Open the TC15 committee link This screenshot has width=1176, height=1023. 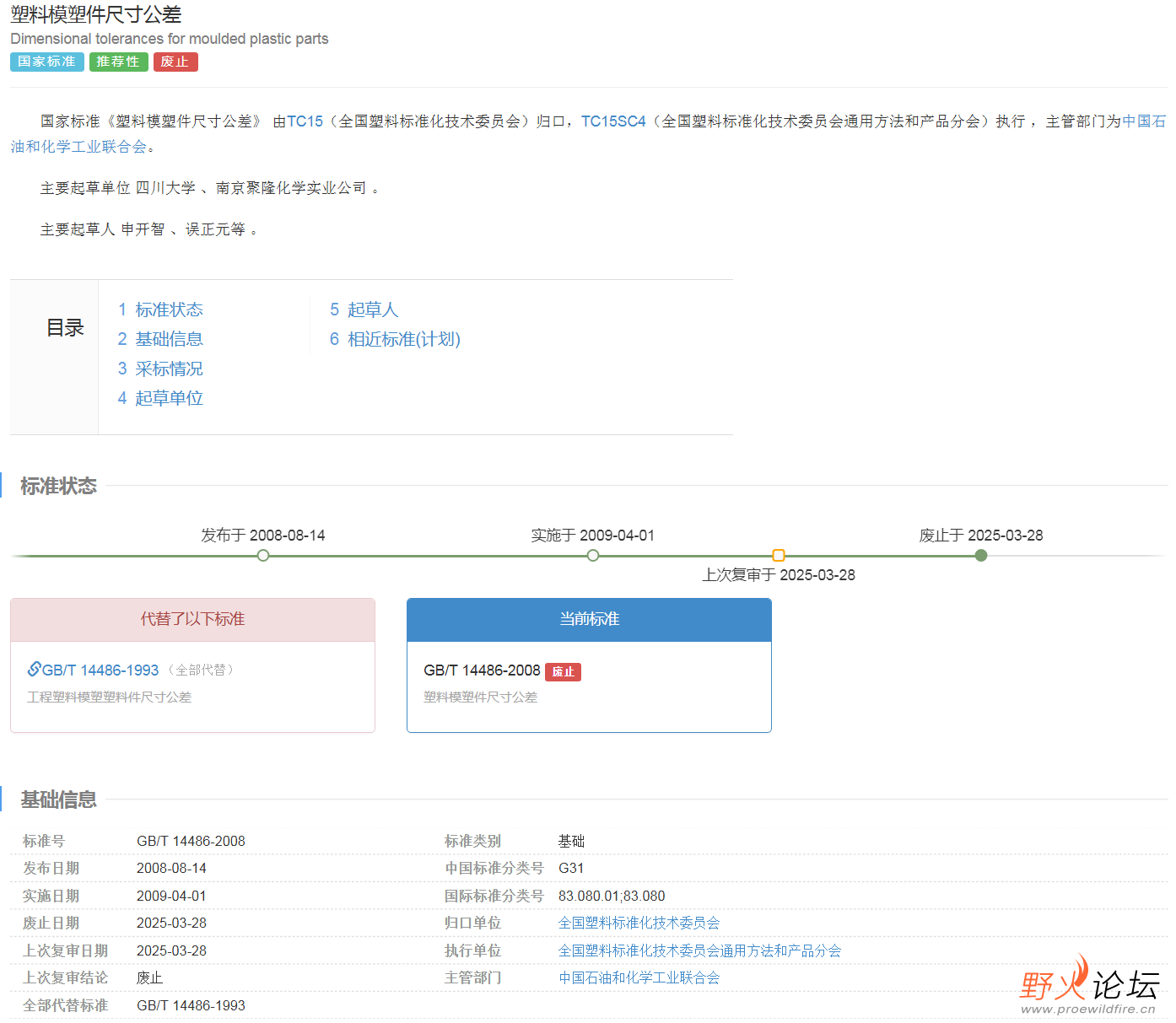click(x=305, y=121)
